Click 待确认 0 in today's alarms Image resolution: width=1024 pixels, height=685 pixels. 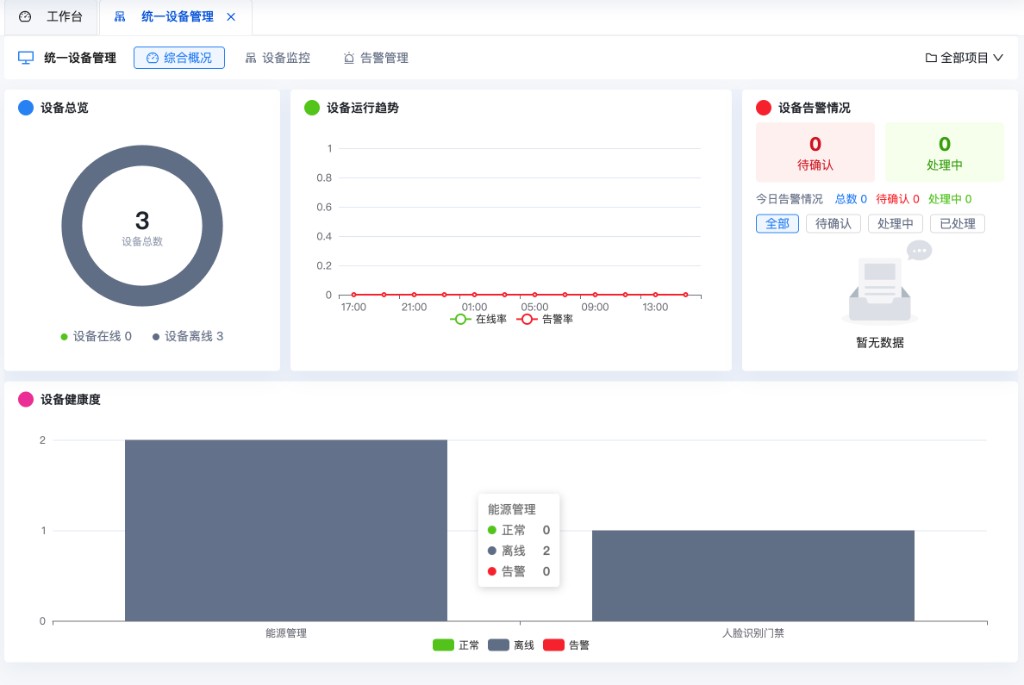897,199
